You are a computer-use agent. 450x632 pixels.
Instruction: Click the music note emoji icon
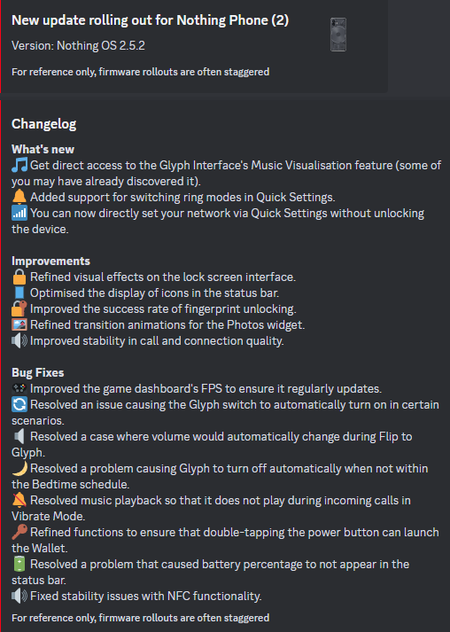pyautogui.click(x=19, y=165)
